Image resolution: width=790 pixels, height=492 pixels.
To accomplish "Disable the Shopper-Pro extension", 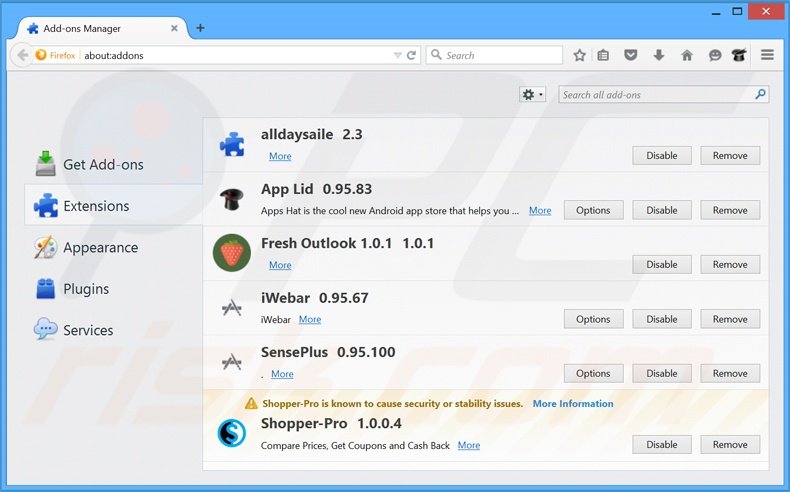I will click(x=662, y=445).
